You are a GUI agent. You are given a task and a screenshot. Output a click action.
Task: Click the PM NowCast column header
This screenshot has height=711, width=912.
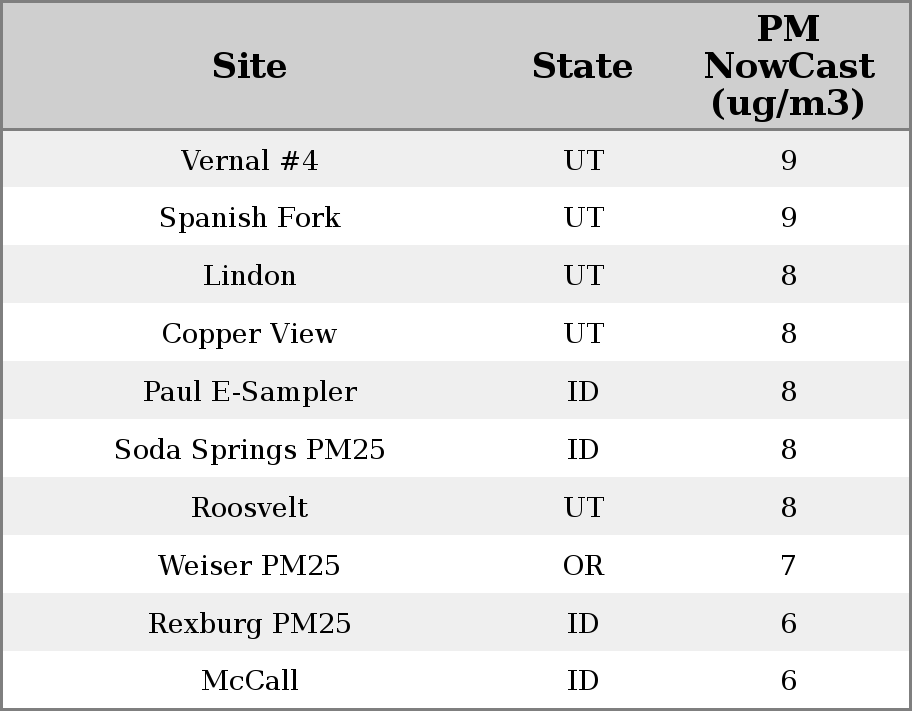[x=788, y=66]
